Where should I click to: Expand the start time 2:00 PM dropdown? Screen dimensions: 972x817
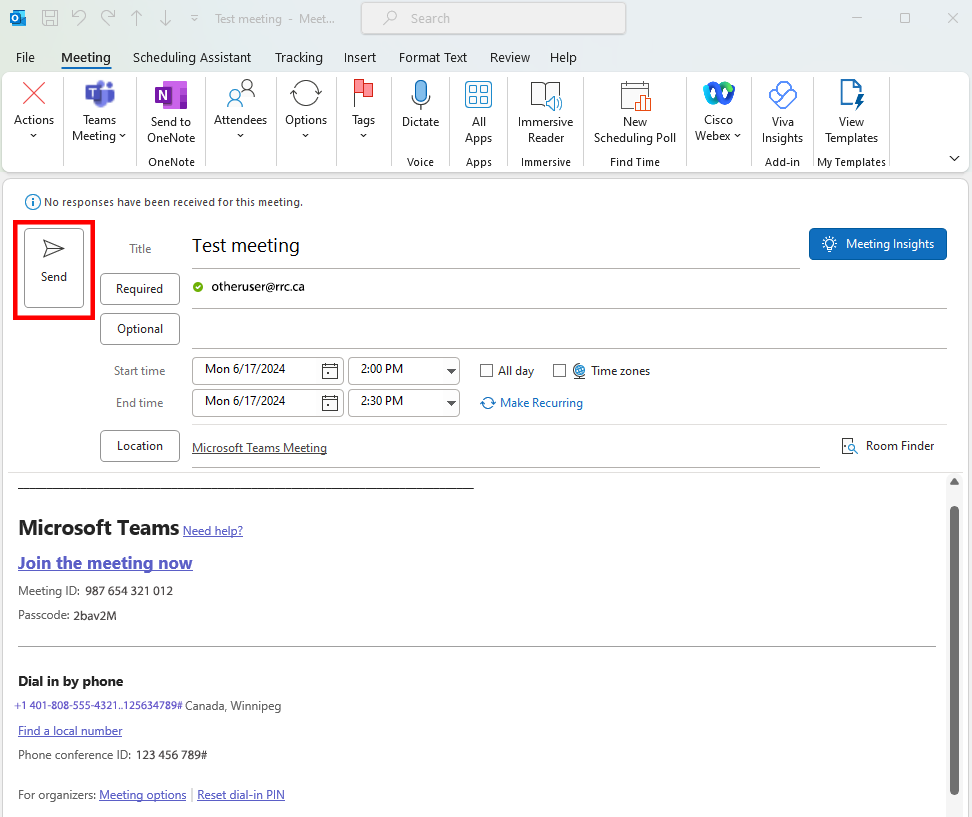pos(450,371)
